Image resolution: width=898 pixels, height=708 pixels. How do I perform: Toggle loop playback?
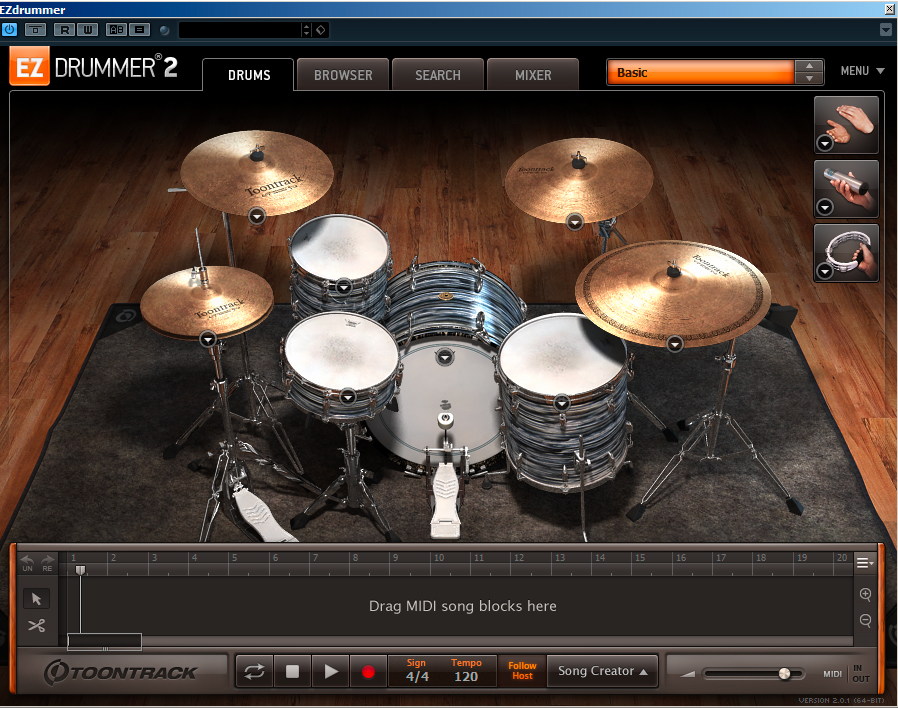(x=254, y=671)
